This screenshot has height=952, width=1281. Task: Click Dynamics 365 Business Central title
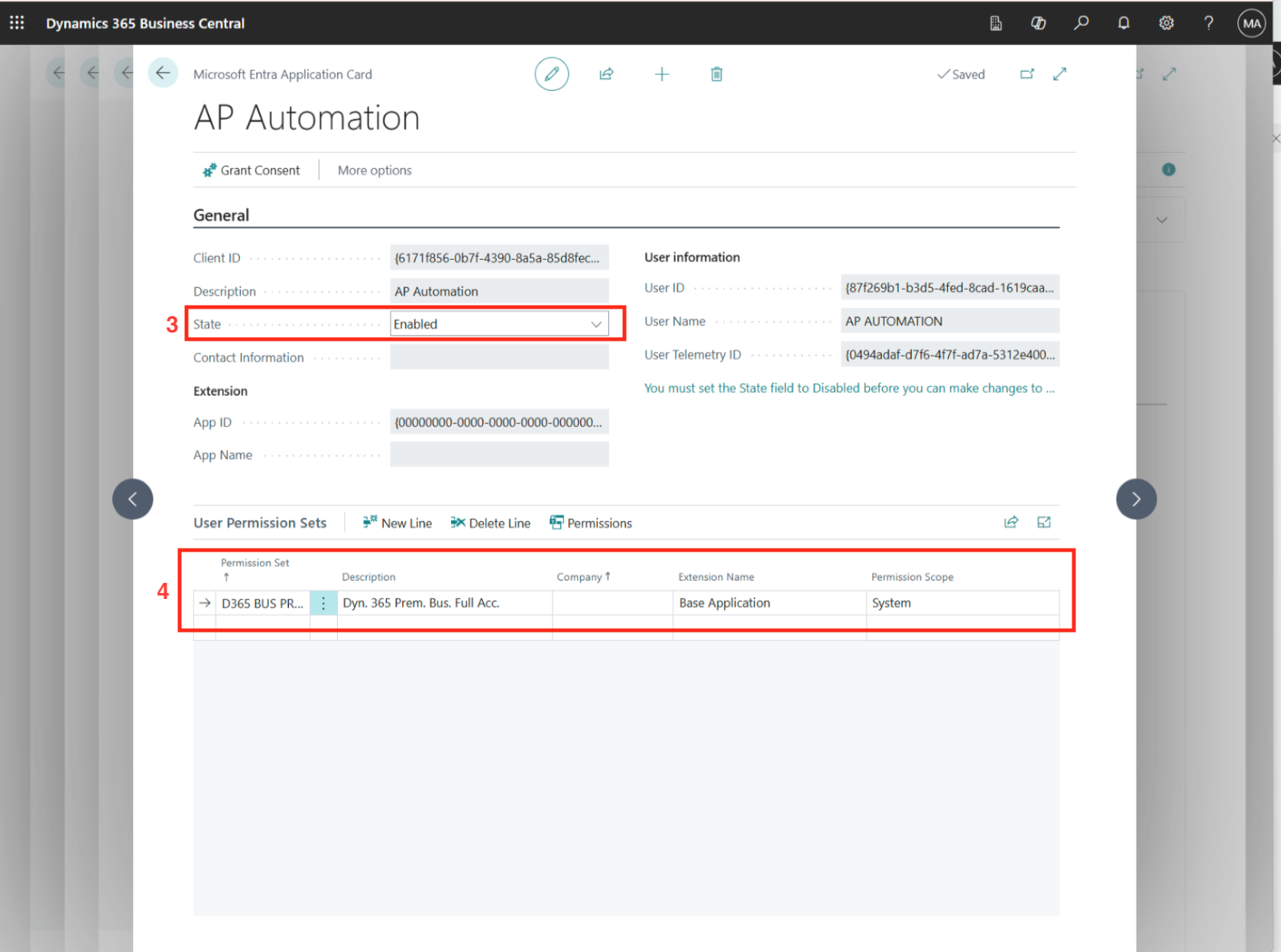(145, 23)
